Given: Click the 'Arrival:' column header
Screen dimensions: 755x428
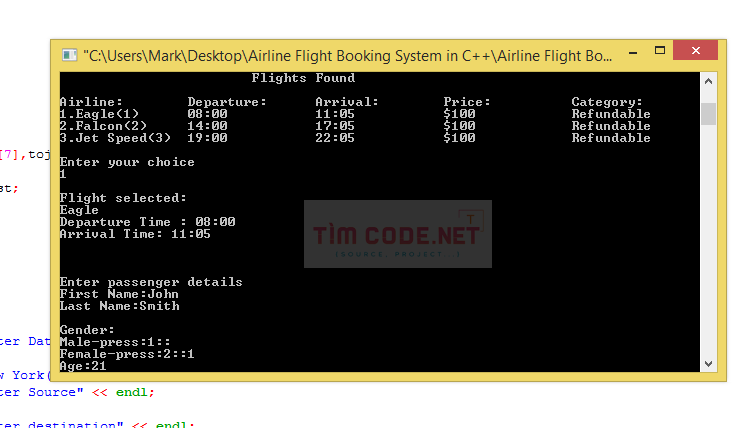Looking at the screenshot, I should click(x=347, y=102).
